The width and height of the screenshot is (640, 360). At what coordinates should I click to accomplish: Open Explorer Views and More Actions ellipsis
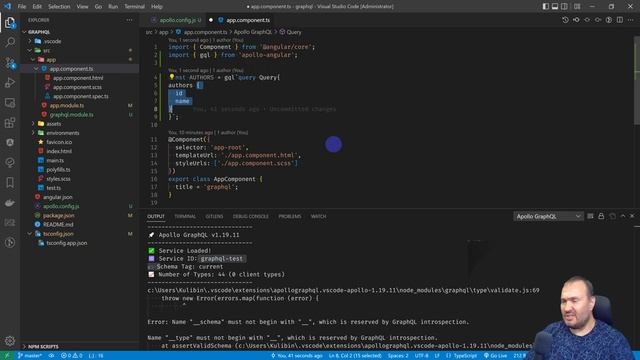tap(129, 20)
